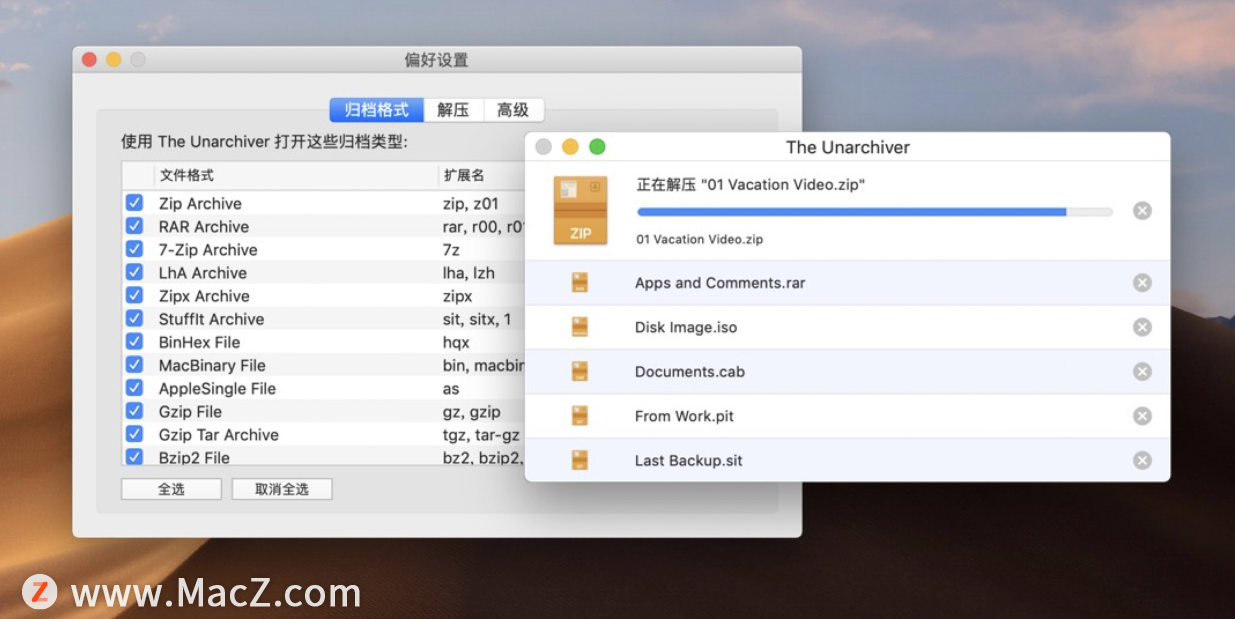
Task: Click the 'lha, lzh' extension cell
Action: (469, 272)
